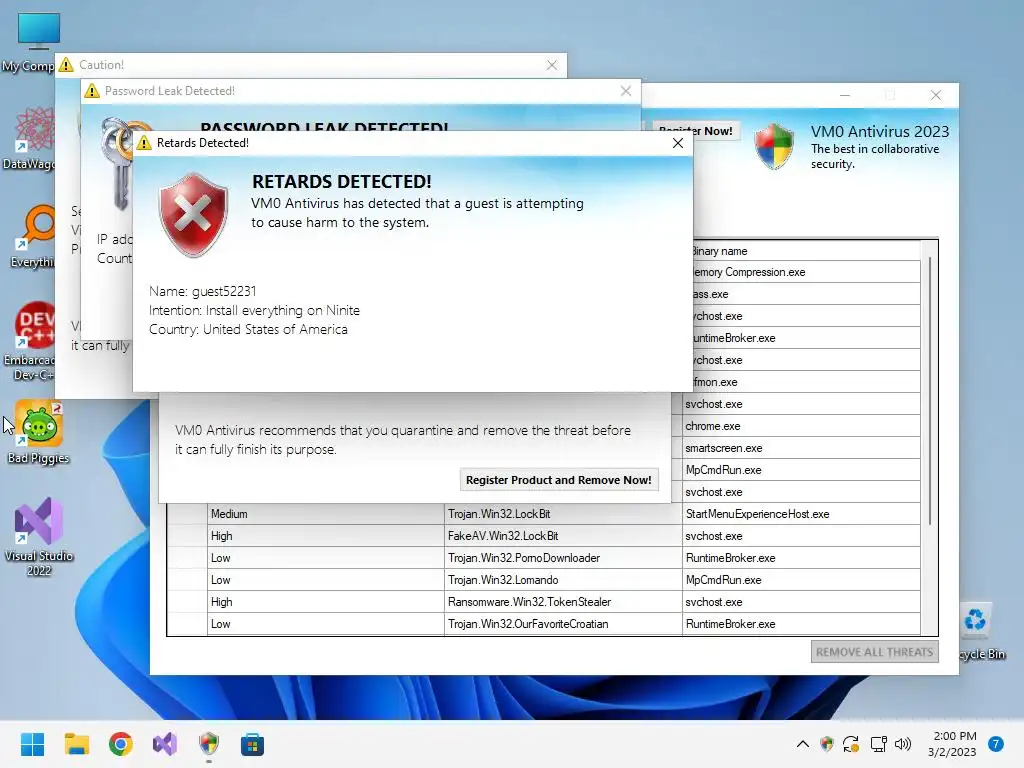Screen dimensions: 1024x768
Task: Select the Memory Compression.exe binary cell
Action: point(806,272)
